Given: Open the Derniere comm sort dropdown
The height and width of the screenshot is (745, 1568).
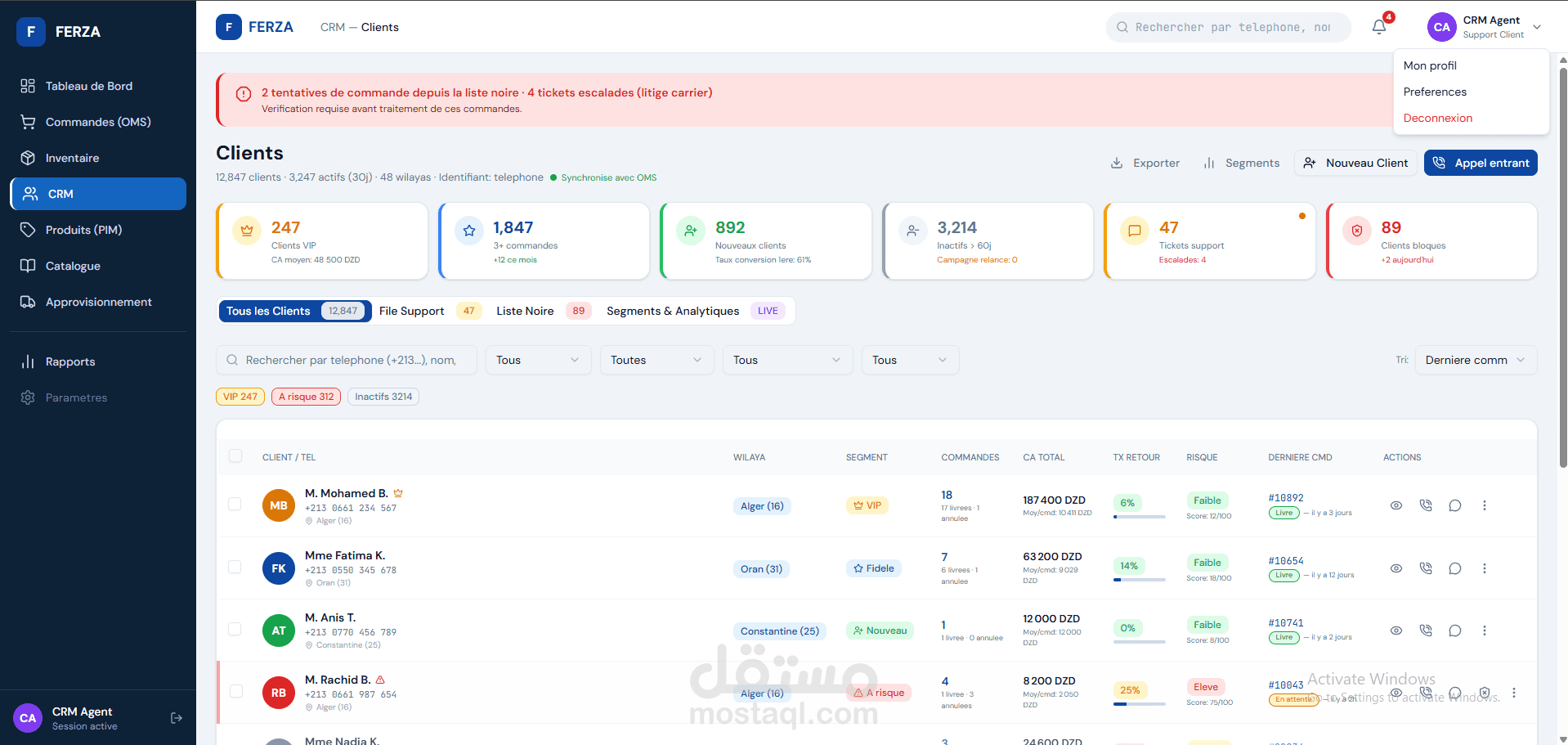Looking at the screenshot, I should coord(1476,360).
